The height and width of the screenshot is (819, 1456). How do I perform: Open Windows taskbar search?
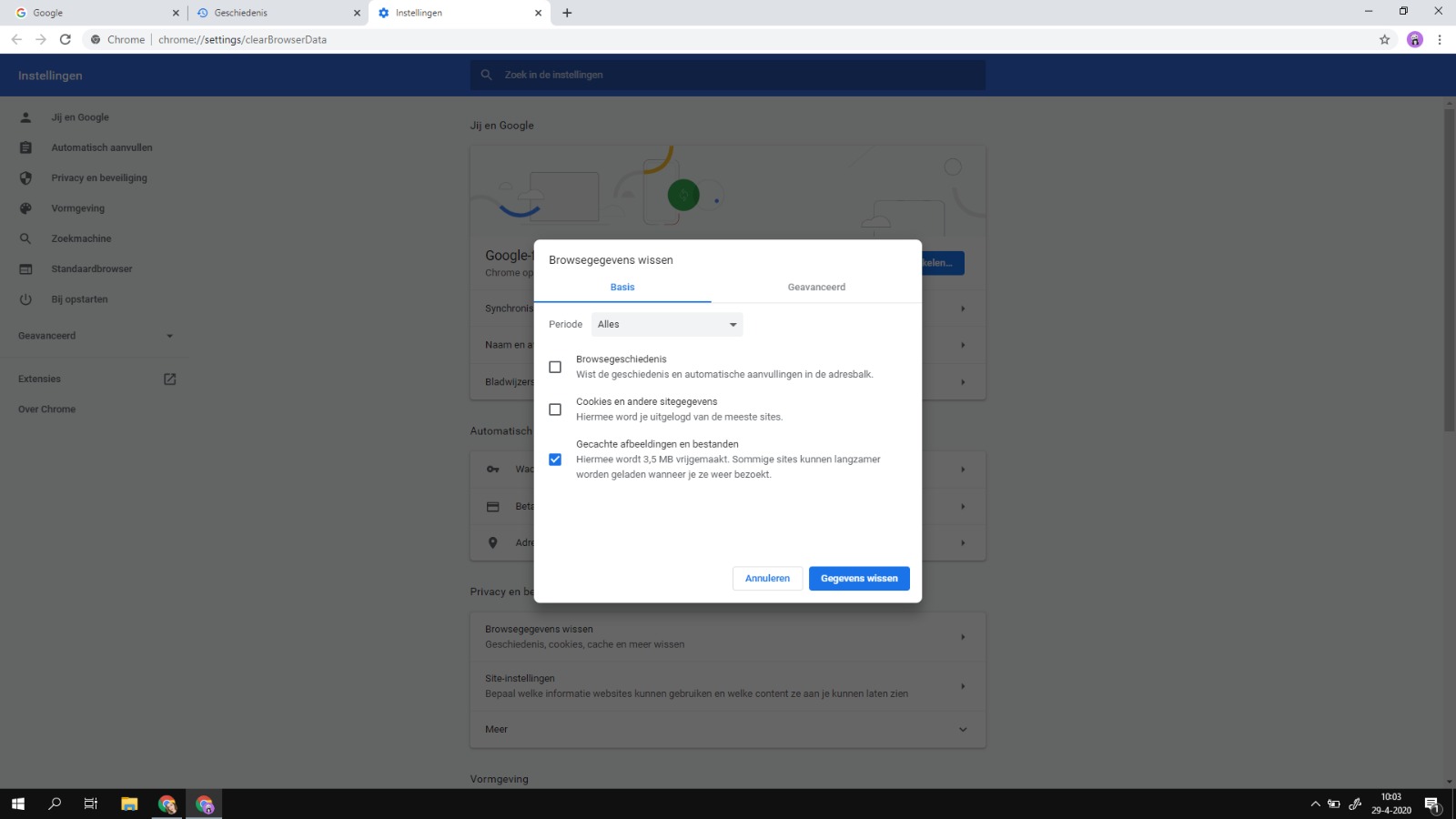[x=55, y=804]
